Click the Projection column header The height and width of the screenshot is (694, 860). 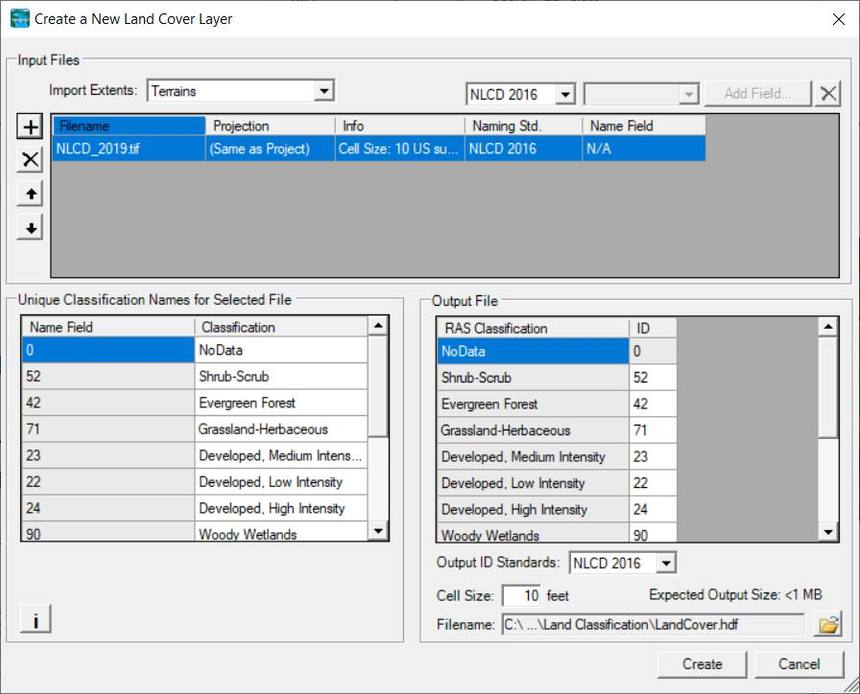tap(270, 126)
